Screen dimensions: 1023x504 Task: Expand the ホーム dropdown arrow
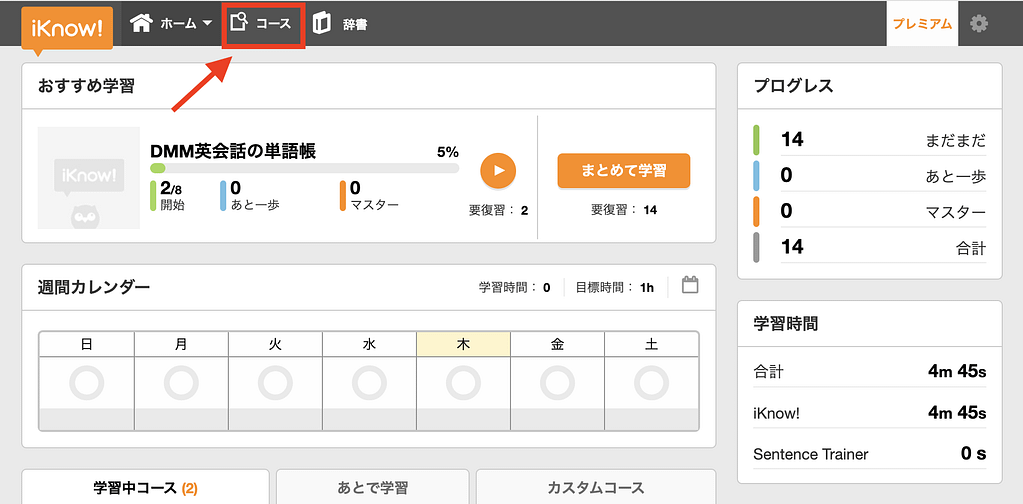pos(207,23)
